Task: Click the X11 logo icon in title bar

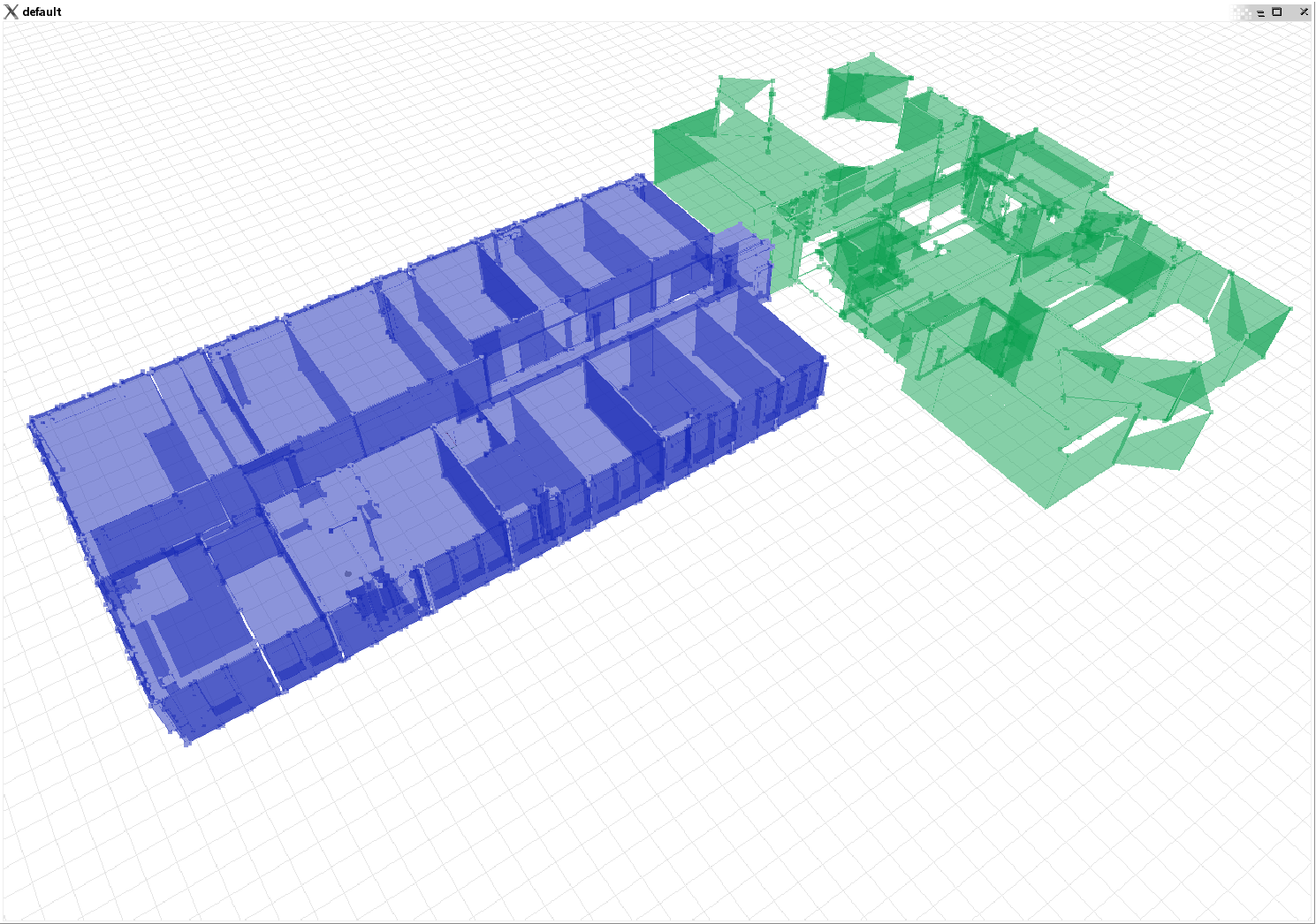Action: pyautogui.click(x=11, y=11)
